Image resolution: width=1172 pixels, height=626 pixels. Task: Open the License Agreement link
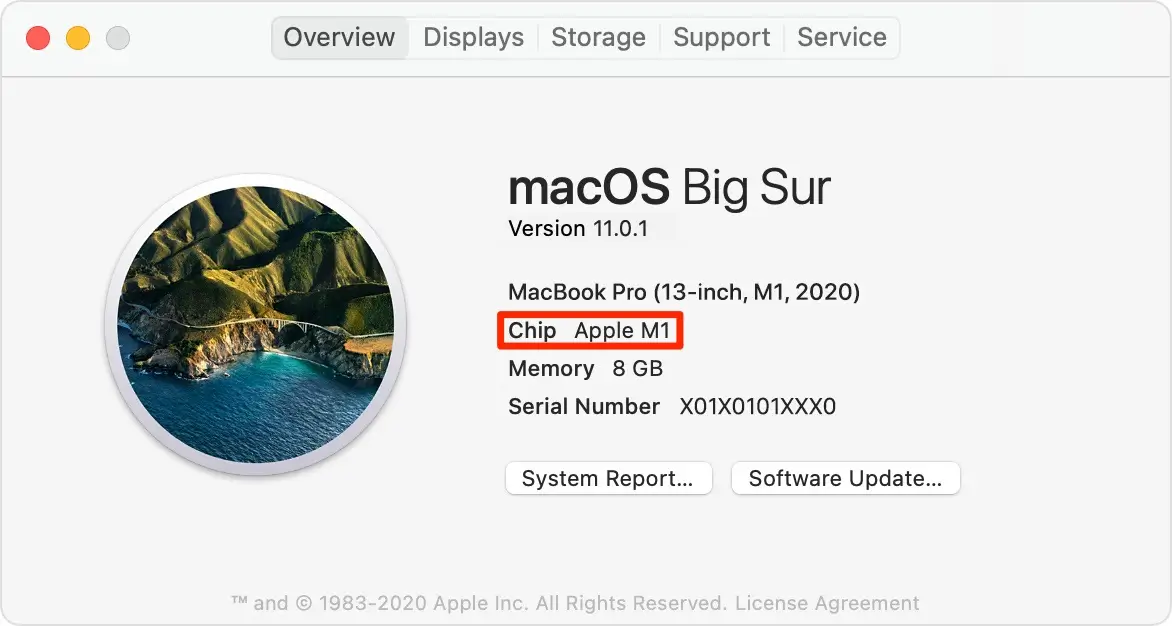pyautogui.click(x=827, y=603)
